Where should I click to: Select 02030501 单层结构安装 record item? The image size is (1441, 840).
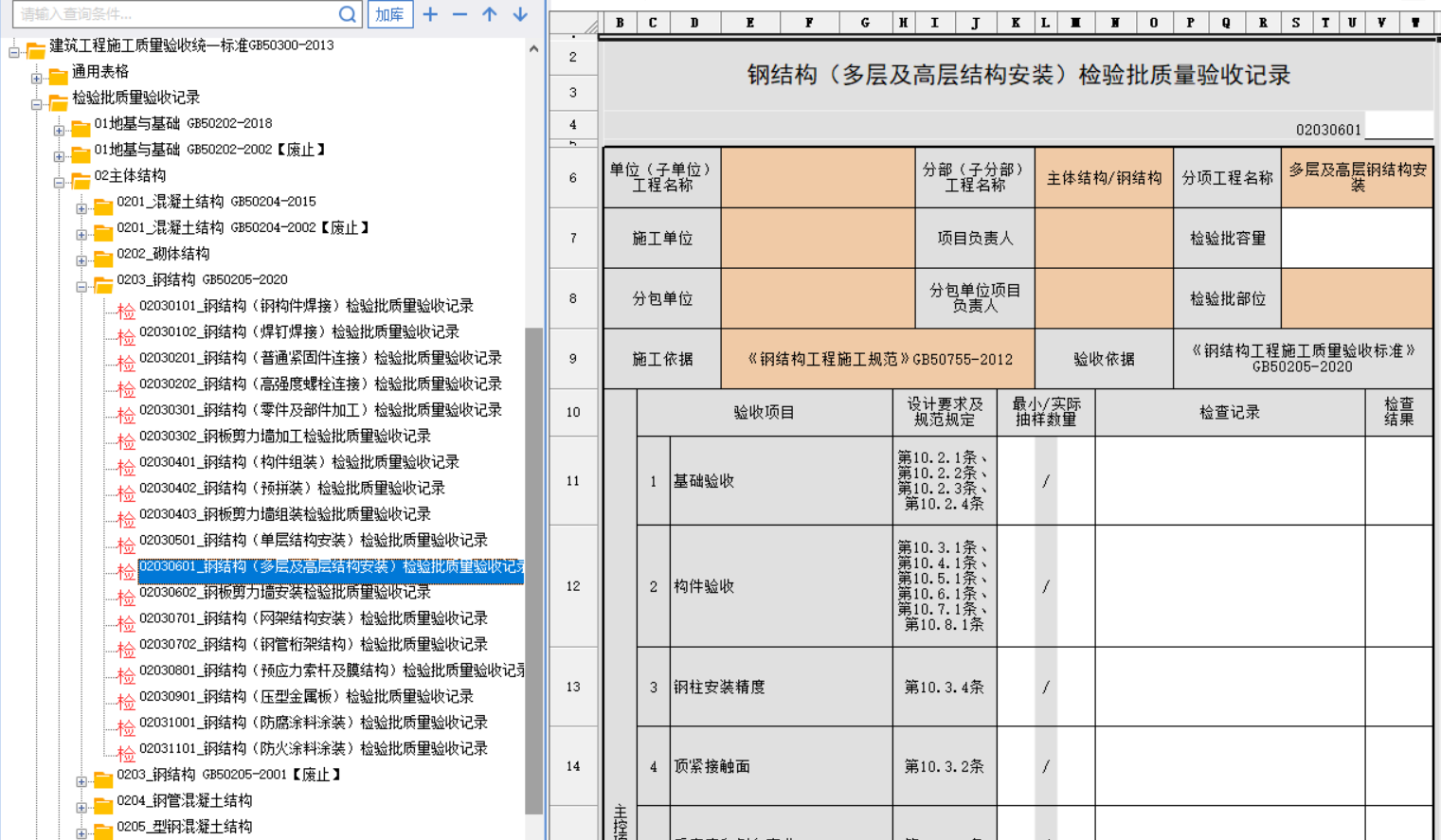[x=313, y=540]
